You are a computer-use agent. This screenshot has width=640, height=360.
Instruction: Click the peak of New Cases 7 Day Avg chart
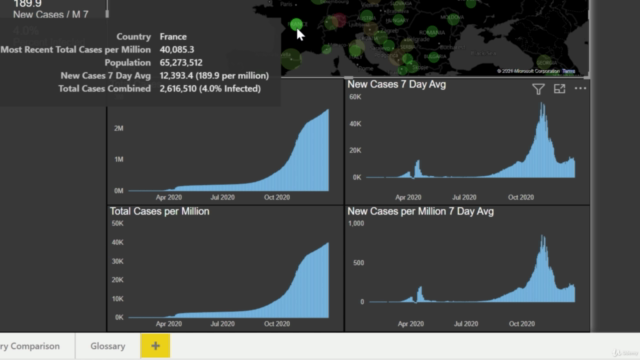click(542, 104)
